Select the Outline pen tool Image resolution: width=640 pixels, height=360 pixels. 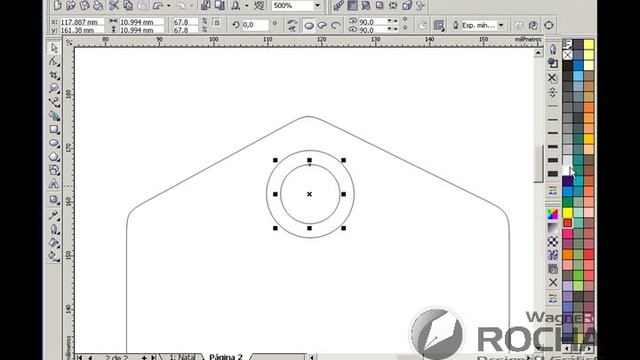pos(54,229)
